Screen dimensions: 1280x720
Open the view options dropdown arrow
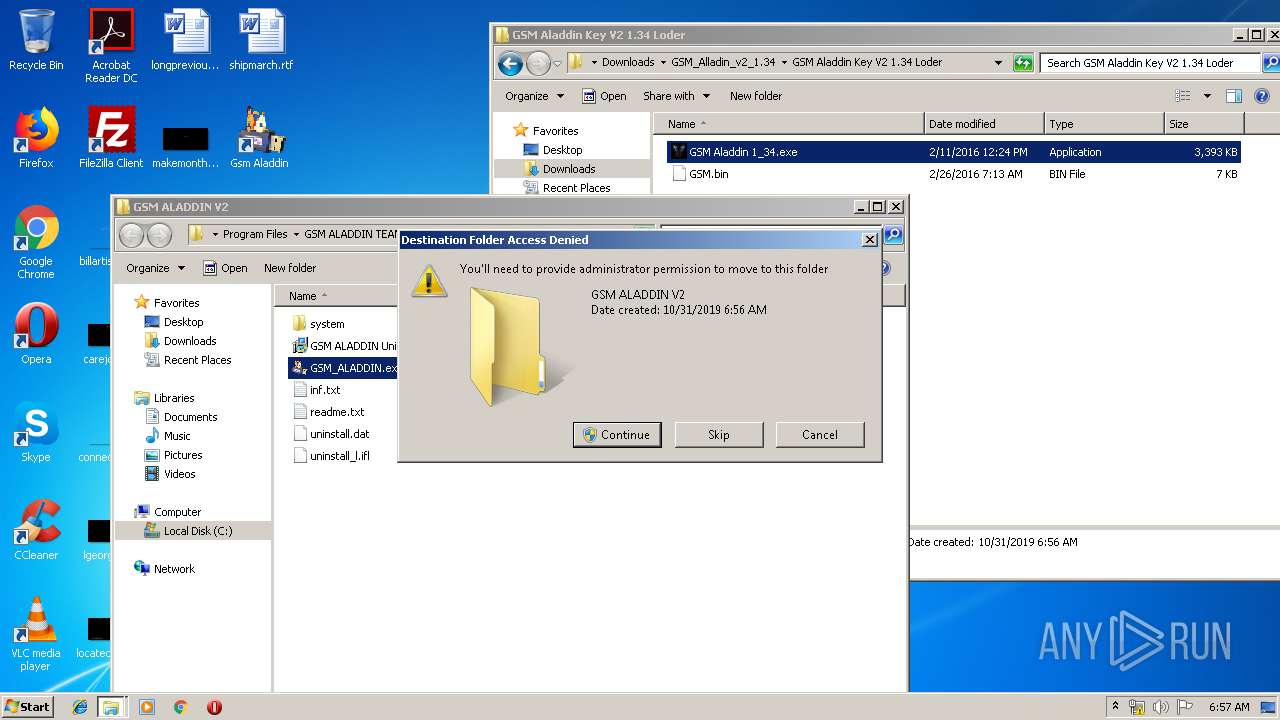(1207, 96)
